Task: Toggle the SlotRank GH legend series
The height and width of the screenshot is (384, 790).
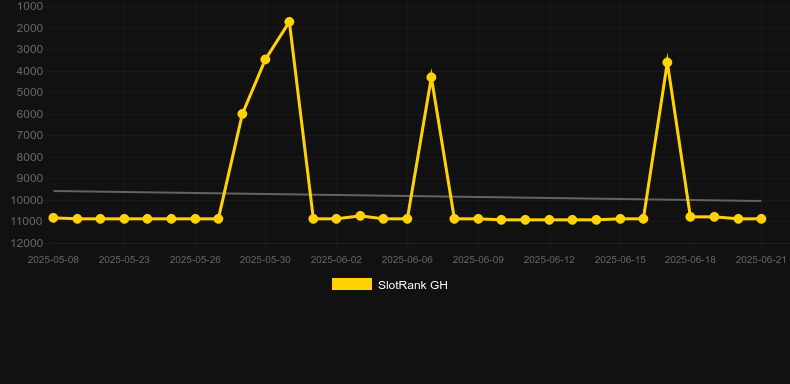Action: [x=389, y=285]
